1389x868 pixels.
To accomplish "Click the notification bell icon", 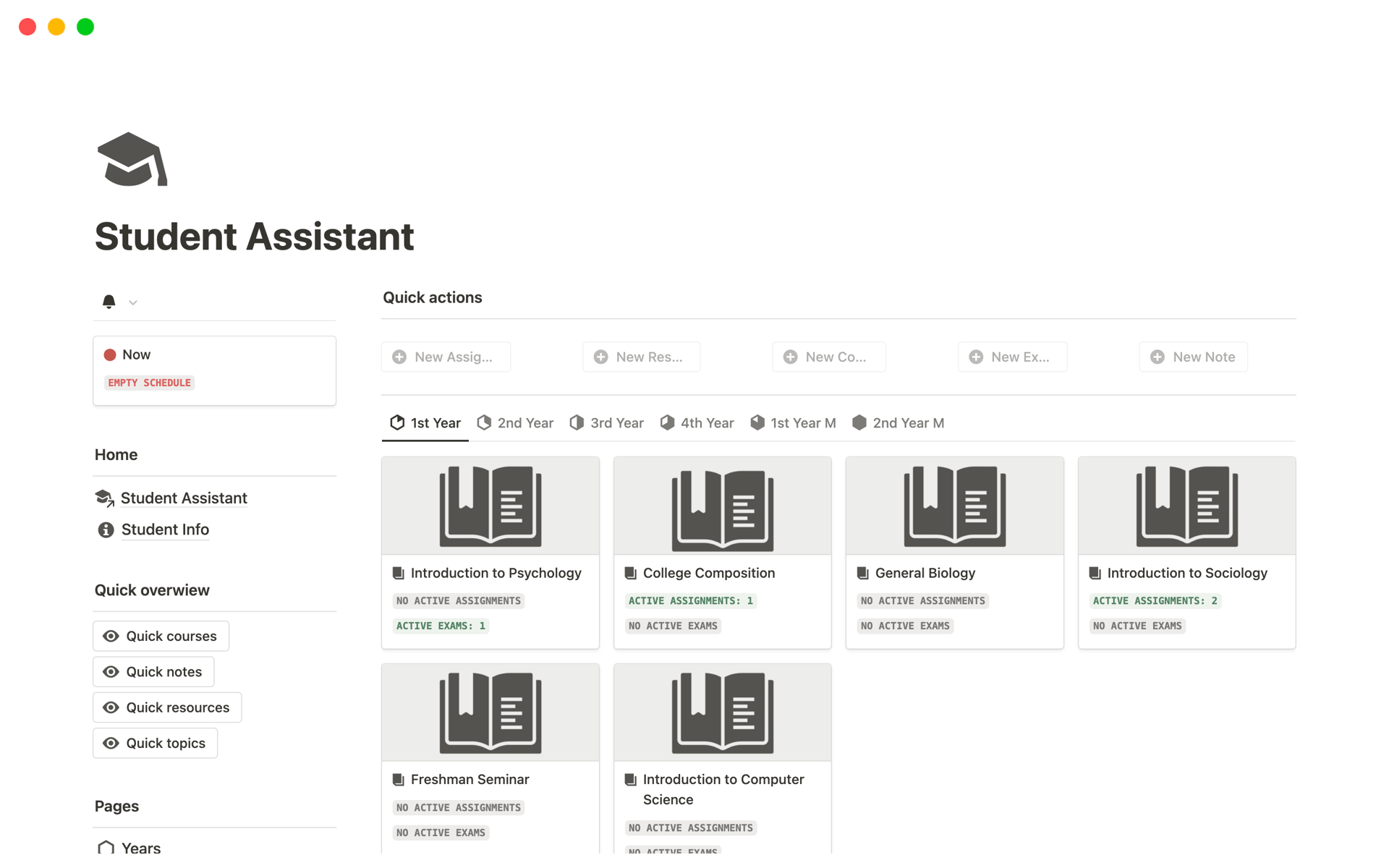I will pos(109,302).
